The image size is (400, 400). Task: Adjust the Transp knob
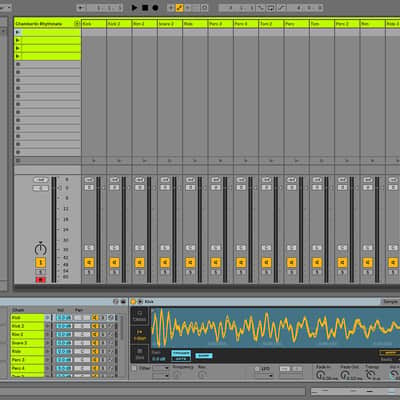(370, 375)
